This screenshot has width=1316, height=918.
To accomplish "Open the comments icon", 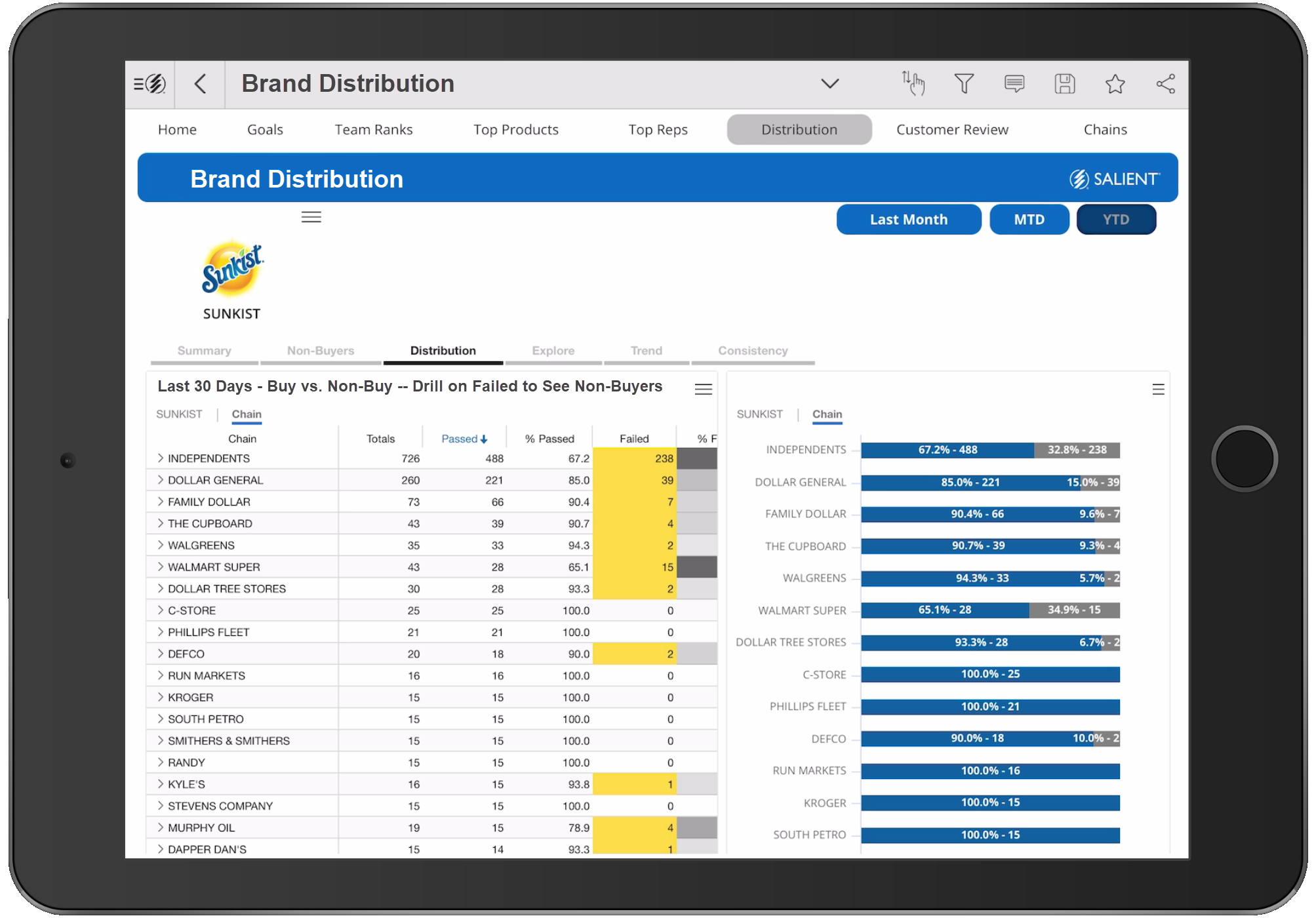I will coord(1014,83).
